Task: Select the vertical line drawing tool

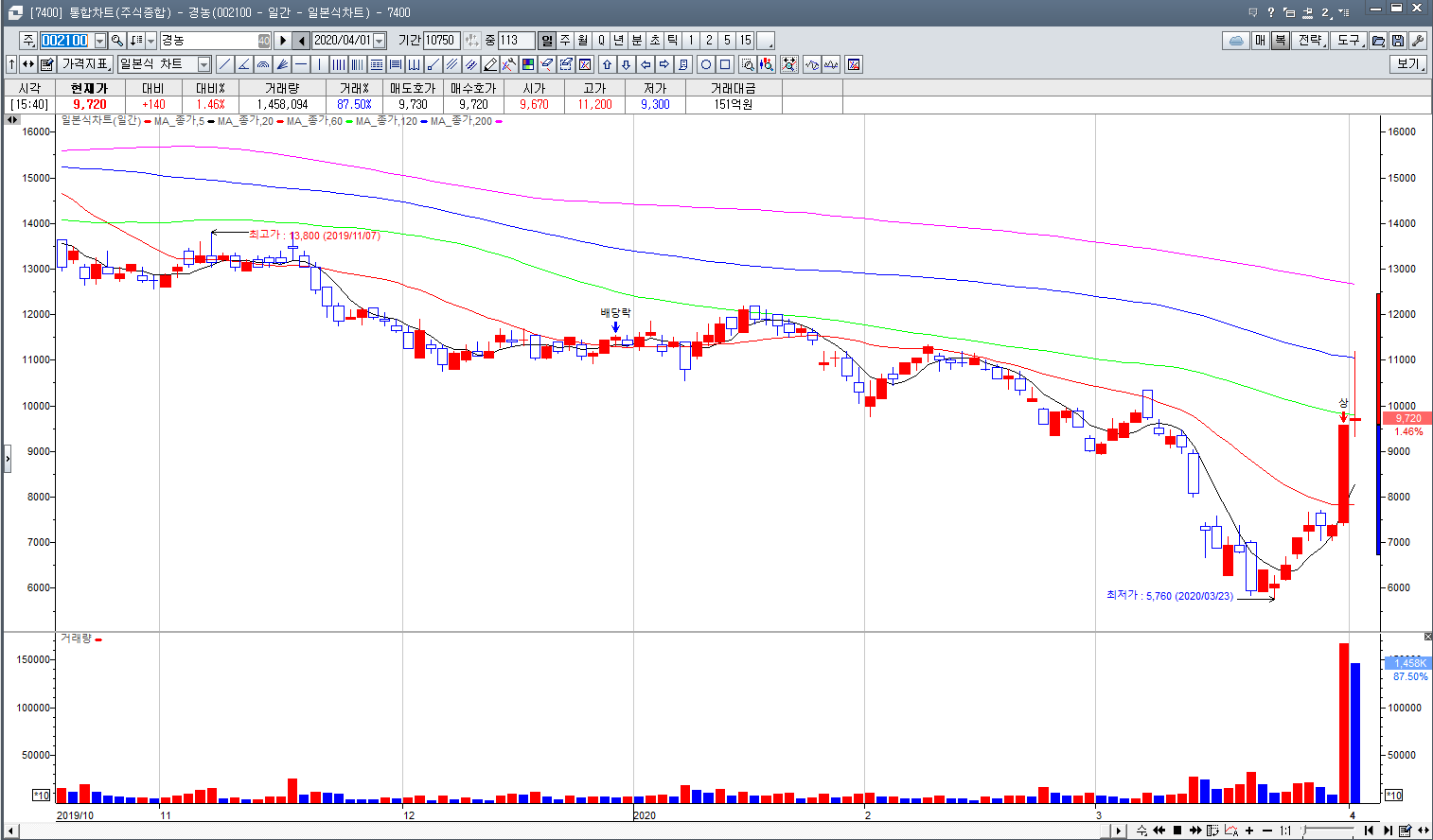Action: pyautogui.click(x=319, y=64)
